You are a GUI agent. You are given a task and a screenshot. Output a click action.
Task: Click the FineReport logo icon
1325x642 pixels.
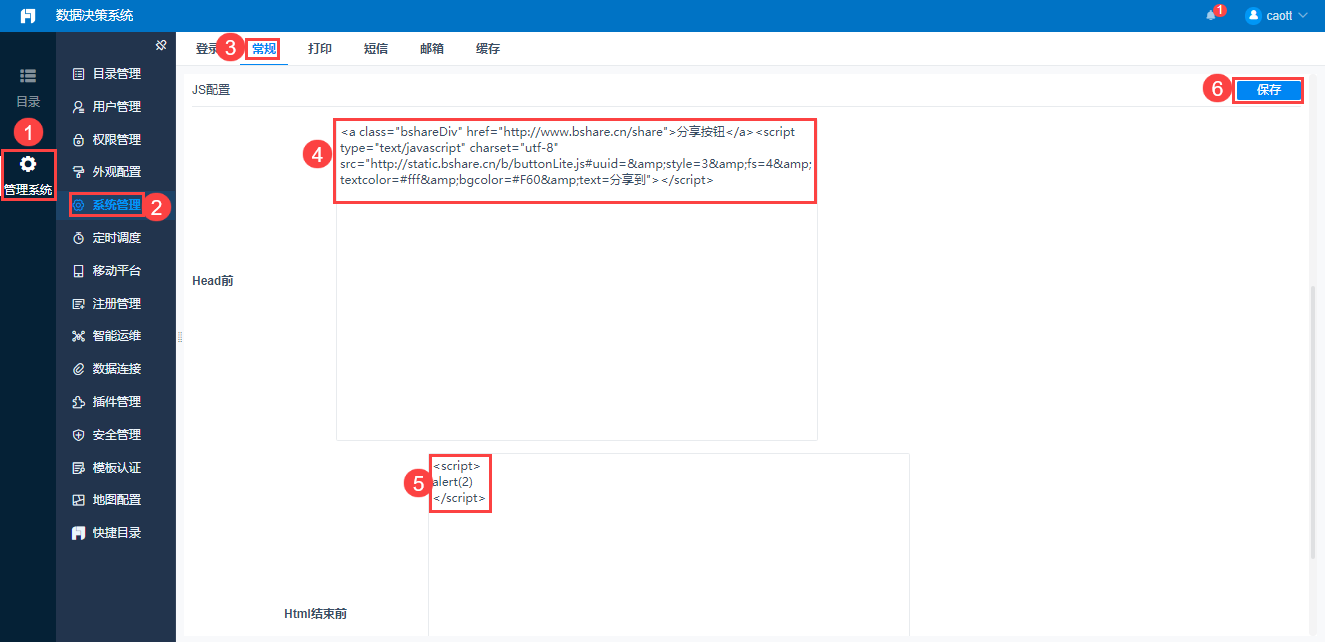tap(28, 16)
